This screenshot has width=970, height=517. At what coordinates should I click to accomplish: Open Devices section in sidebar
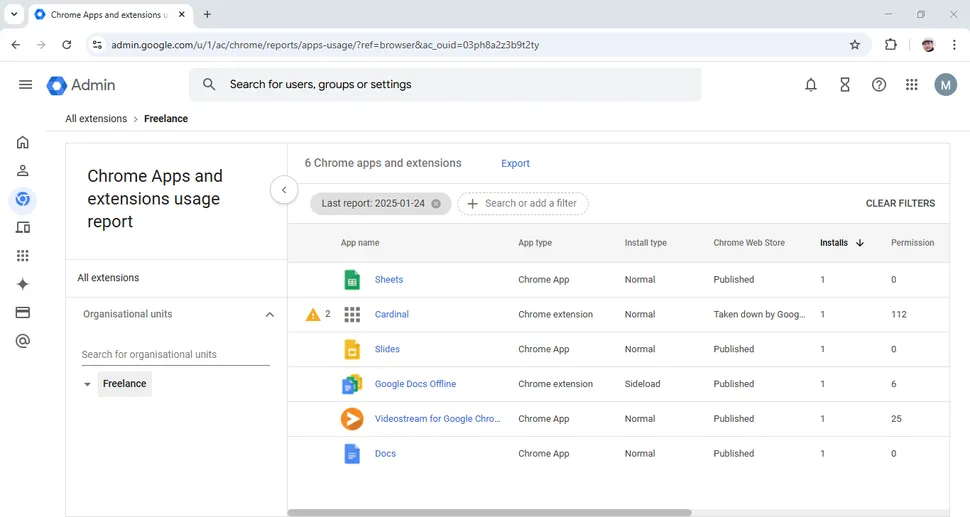(x=23, y=228)
